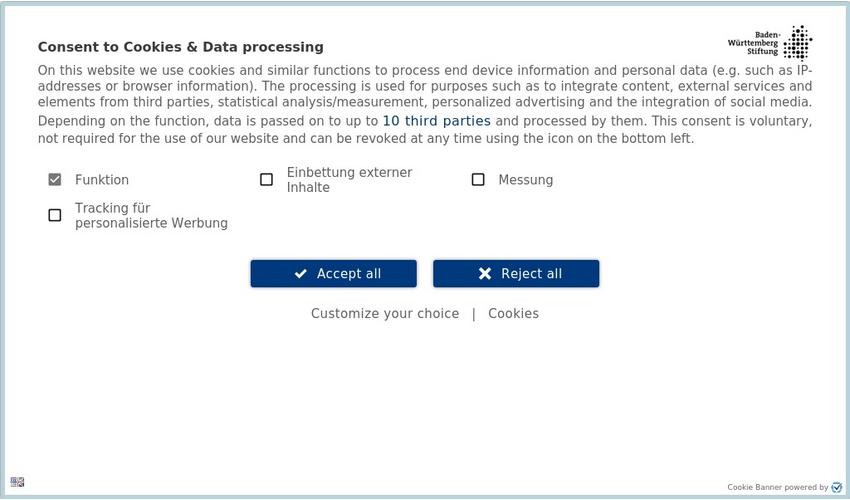Click the X icon inside Reject all
The image size is (850, 500).
(x=485, y=274)
